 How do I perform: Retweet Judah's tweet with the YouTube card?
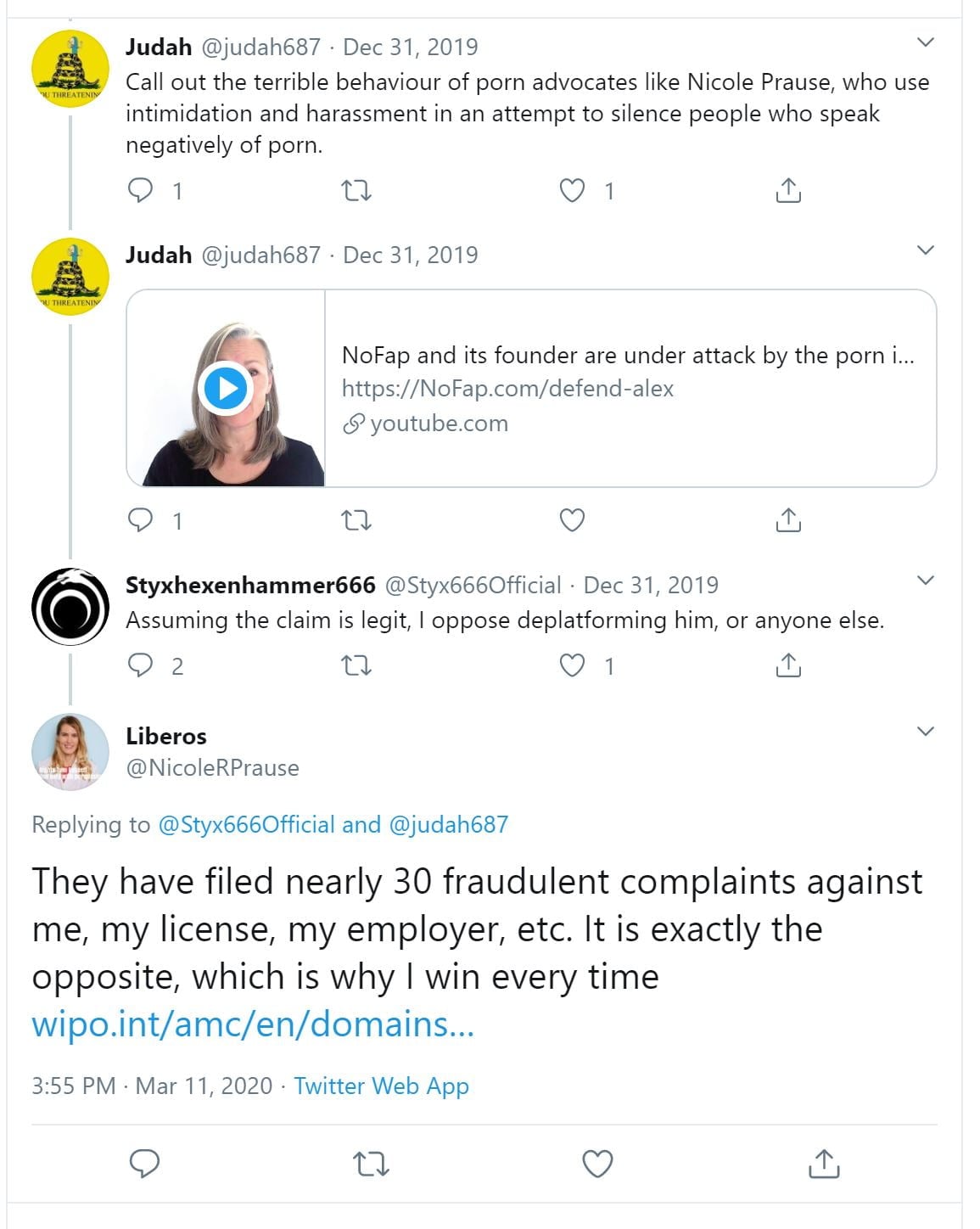[356, 519]
